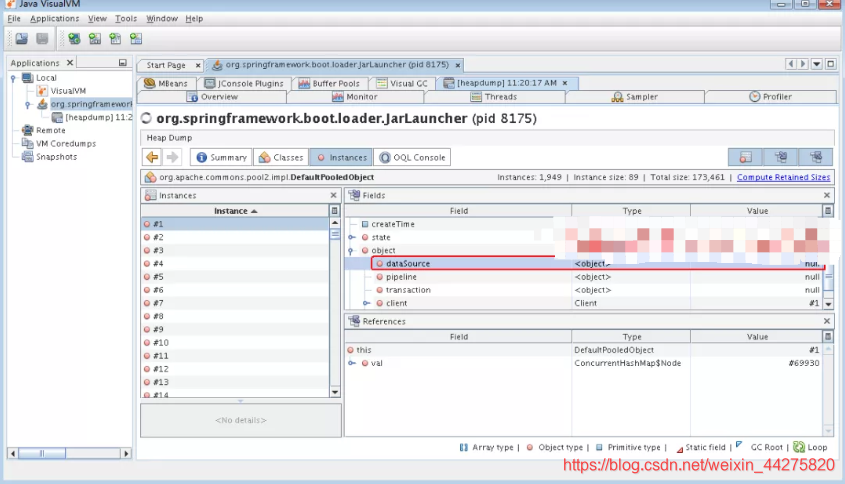Viewport: 845px width, 484px height.
Task: Minimize the Applications panel
Action: click(x=122, y=63)
